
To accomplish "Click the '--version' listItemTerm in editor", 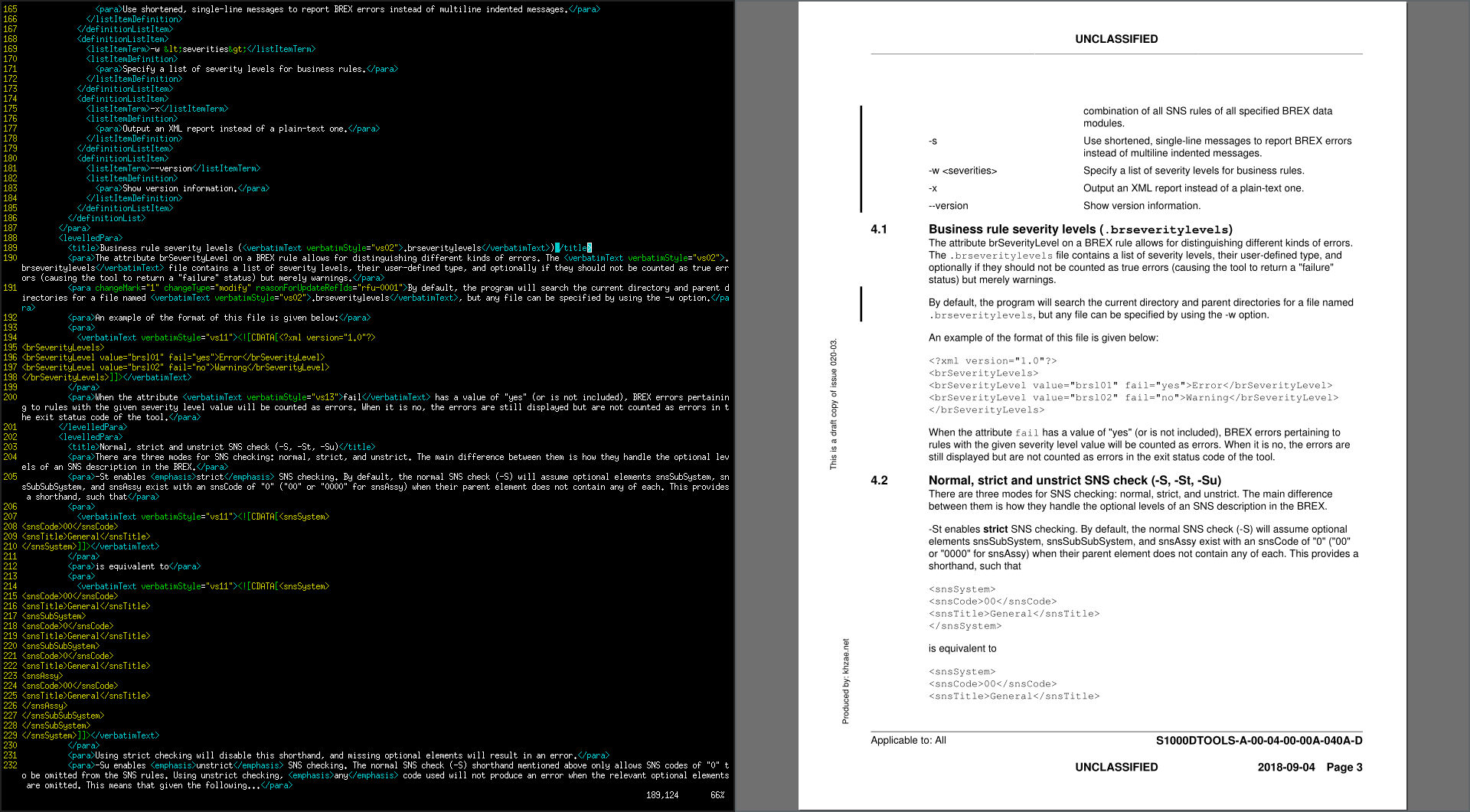I will pos(173,168).
